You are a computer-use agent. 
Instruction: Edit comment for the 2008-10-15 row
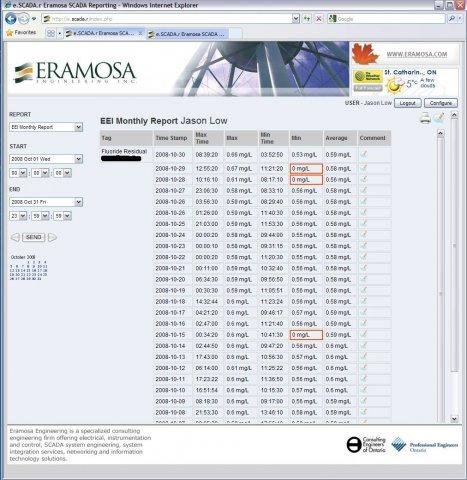point(364,334)
